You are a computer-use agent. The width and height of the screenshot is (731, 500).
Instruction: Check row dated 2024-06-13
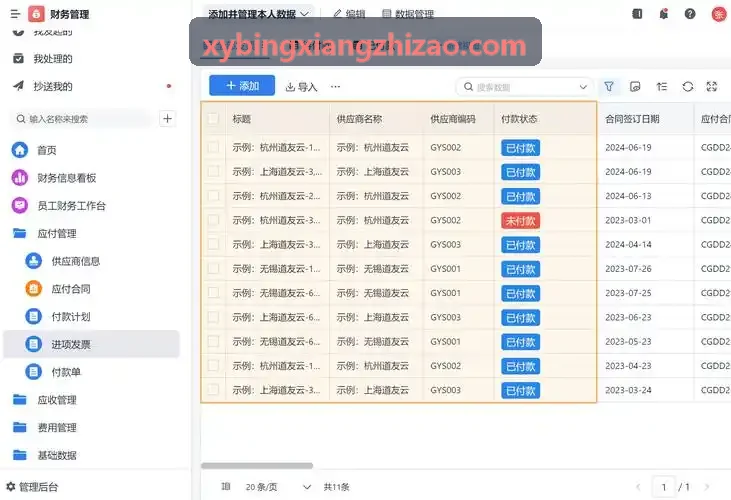213,196
